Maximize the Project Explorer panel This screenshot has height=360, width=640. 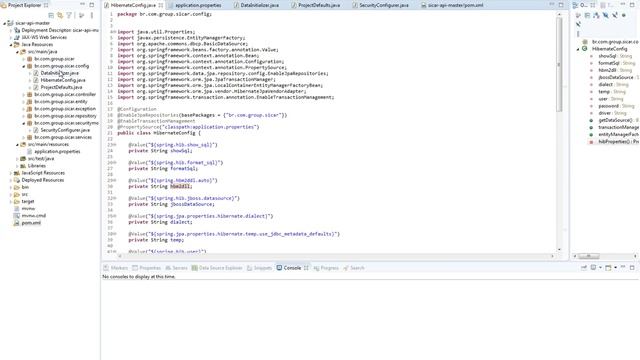92,4
